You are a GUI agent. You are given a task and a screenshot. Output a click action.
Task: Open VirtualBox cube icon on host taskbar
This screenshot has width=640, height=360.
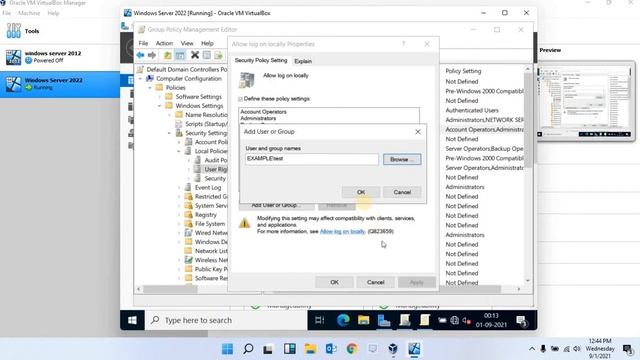pos(393,349)
